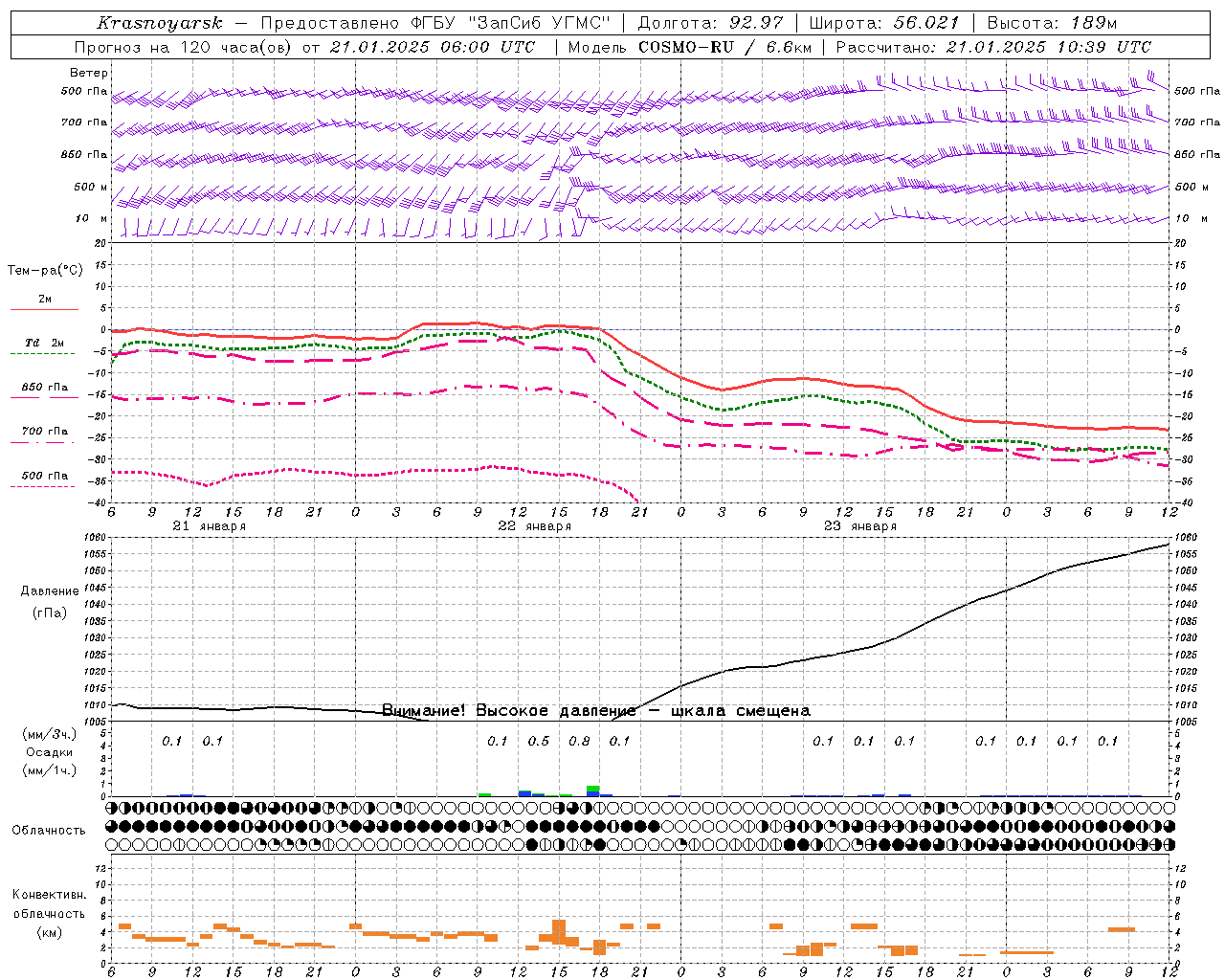Click the 22 января date label
Viewport: 1225px width, 980px height.
(x=535, y=526)
